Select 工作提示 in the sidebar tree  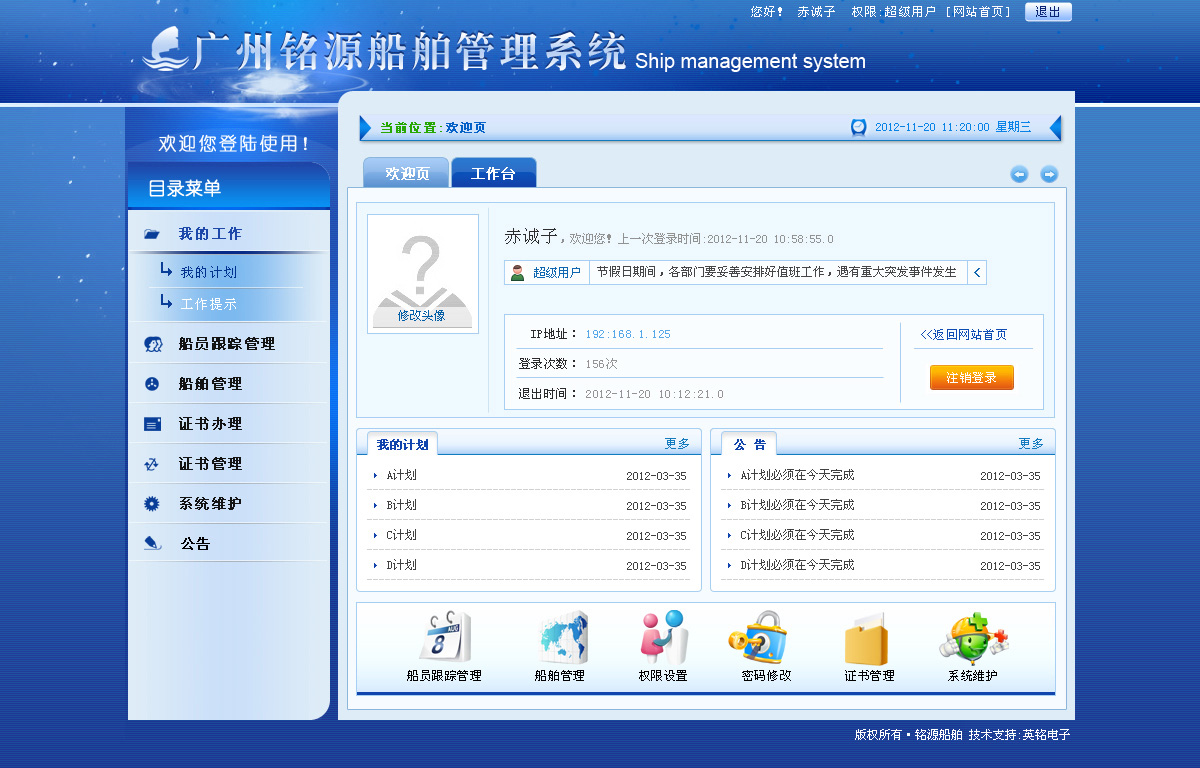209,304
